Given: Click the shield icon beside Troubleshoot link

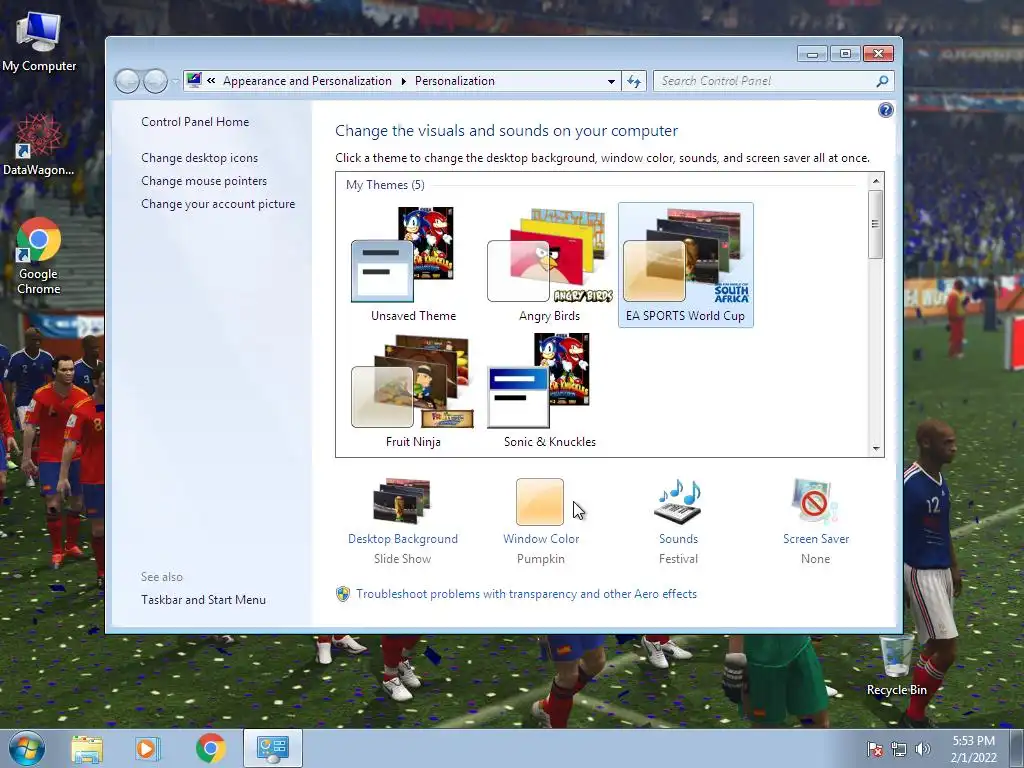Looking at the screenshot, I should (343, 594).
